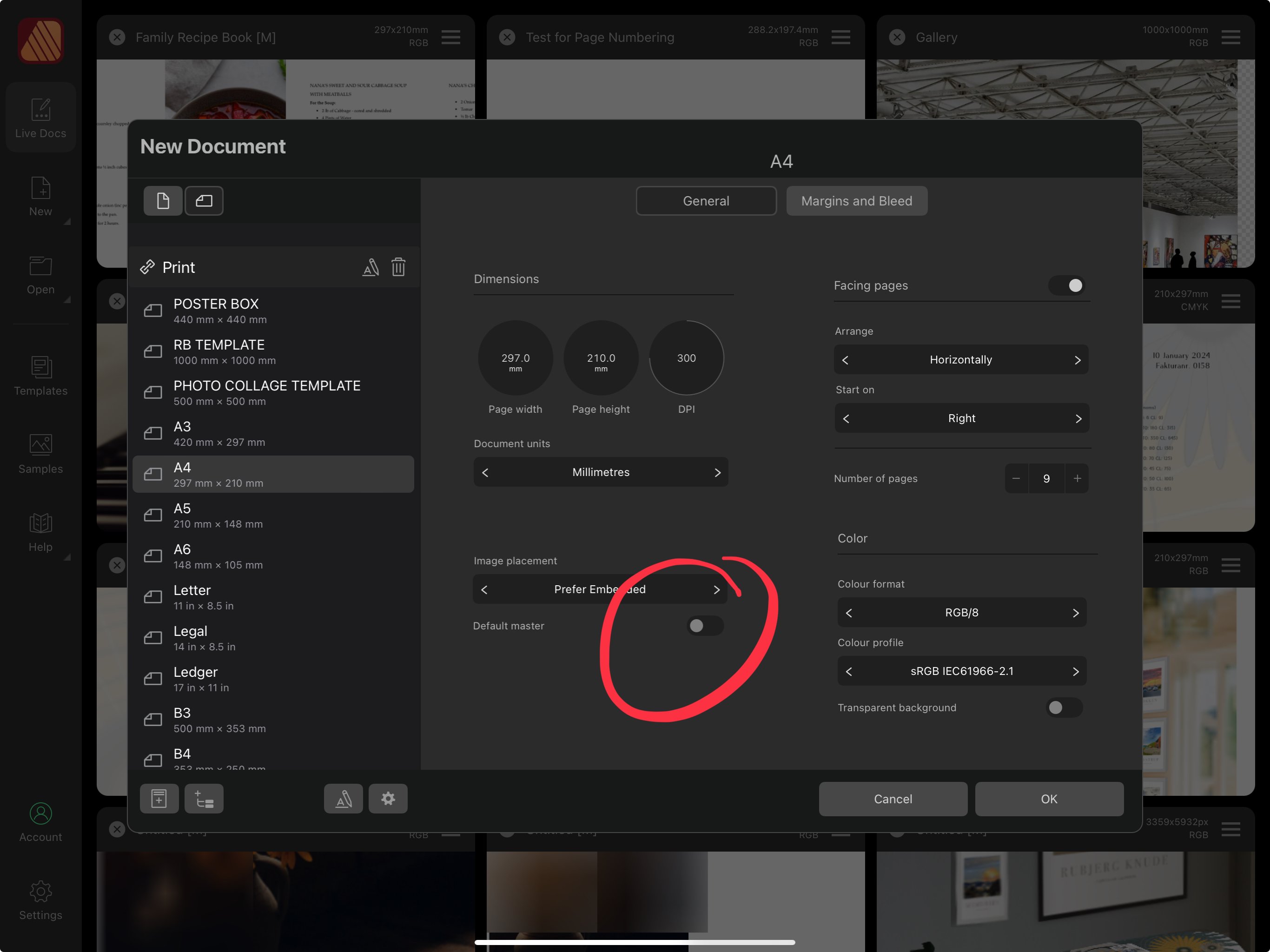Click the trash icon in the Print header
The height and width of the screenshot is (952, 1270).
[x=398, y=267]
